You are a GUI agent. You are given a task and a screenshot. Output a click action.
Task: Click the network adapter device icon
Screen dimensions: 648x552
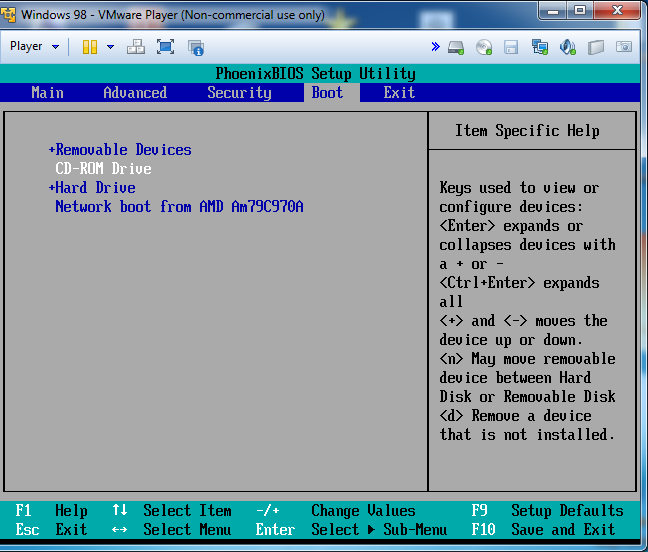(x=540, y=46)
